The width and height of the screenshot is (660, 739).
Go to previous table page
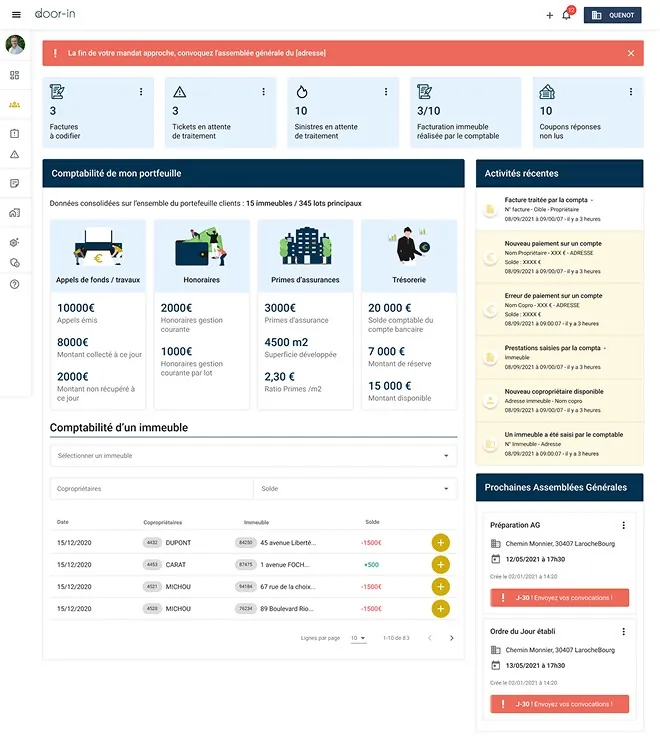click(x=429, y=638)
